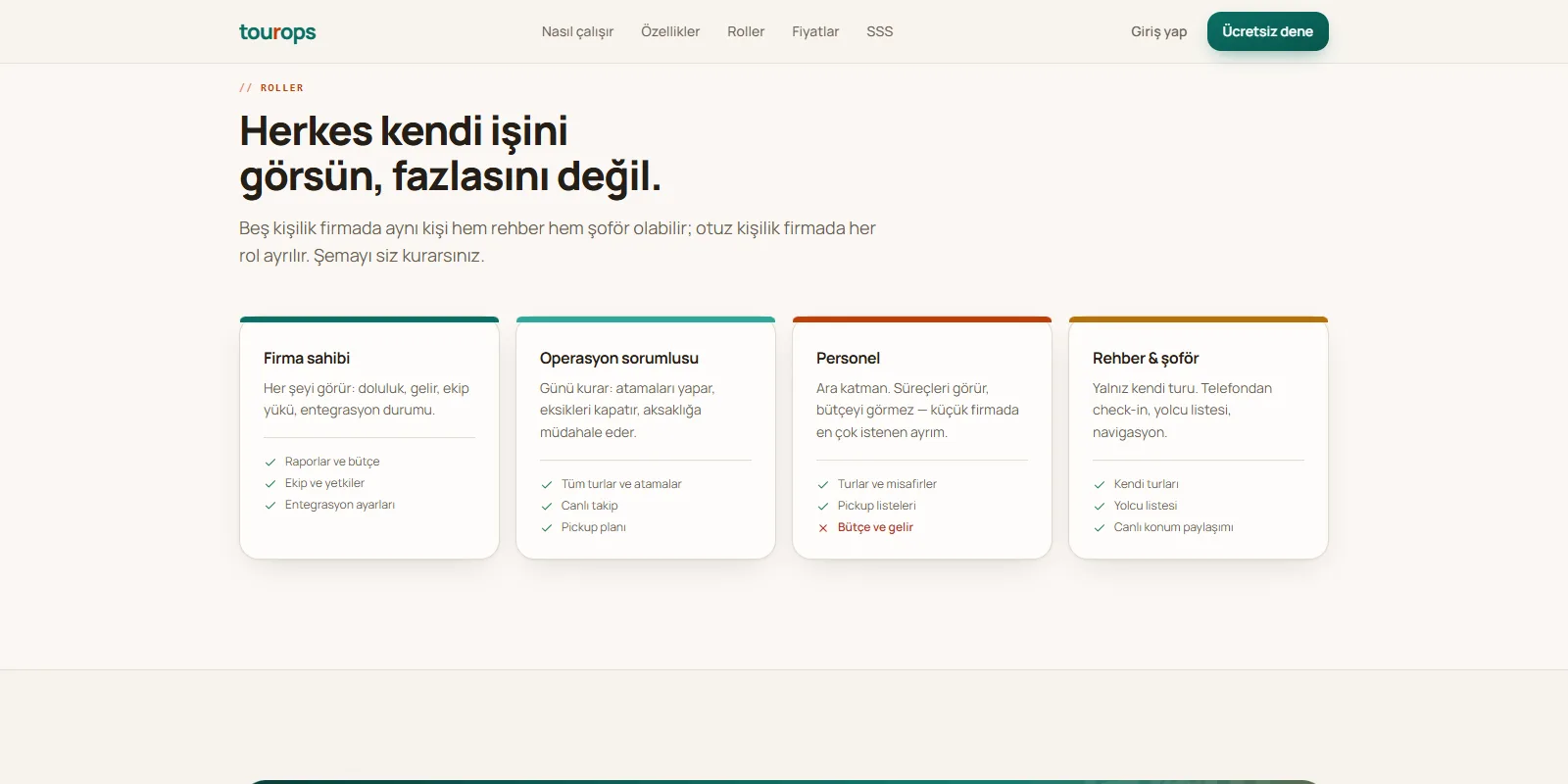This screenshot has height=784, width=1568.
Task: Start with the Ücretsiz dene button
Action: (x=1268, y=31)
